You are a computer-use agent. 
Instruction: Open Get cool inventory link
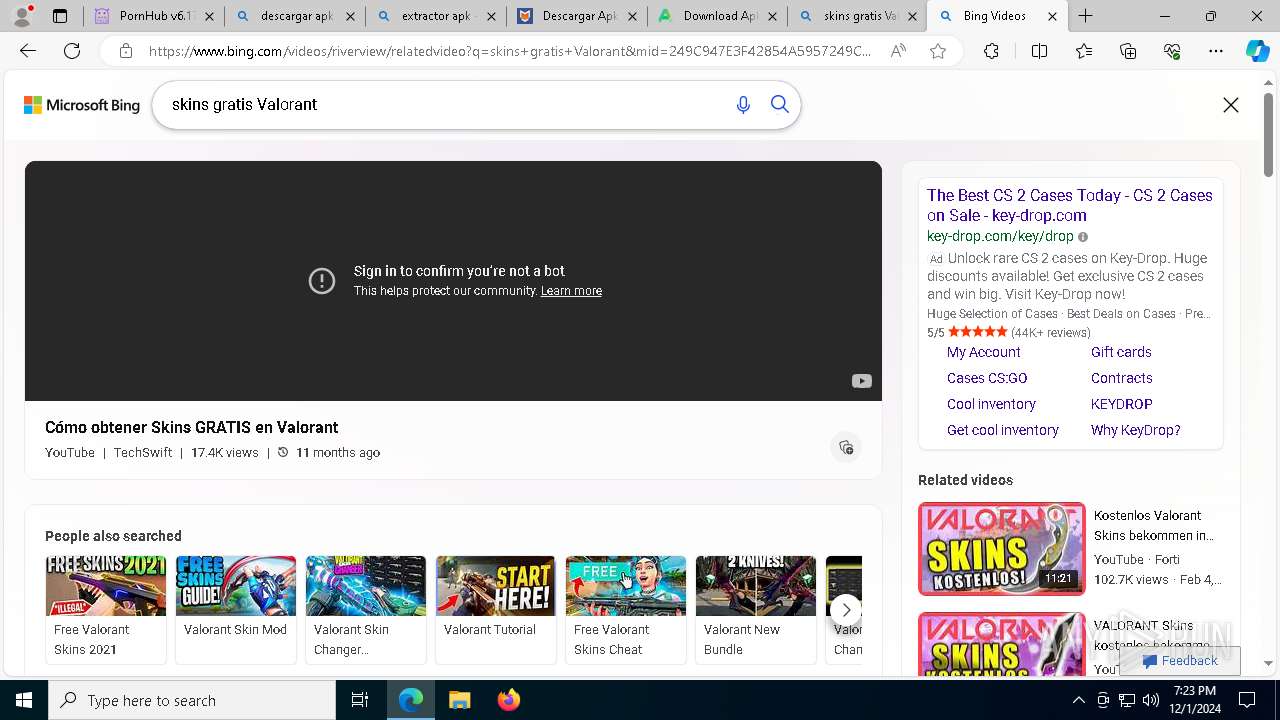[1002, 430]
